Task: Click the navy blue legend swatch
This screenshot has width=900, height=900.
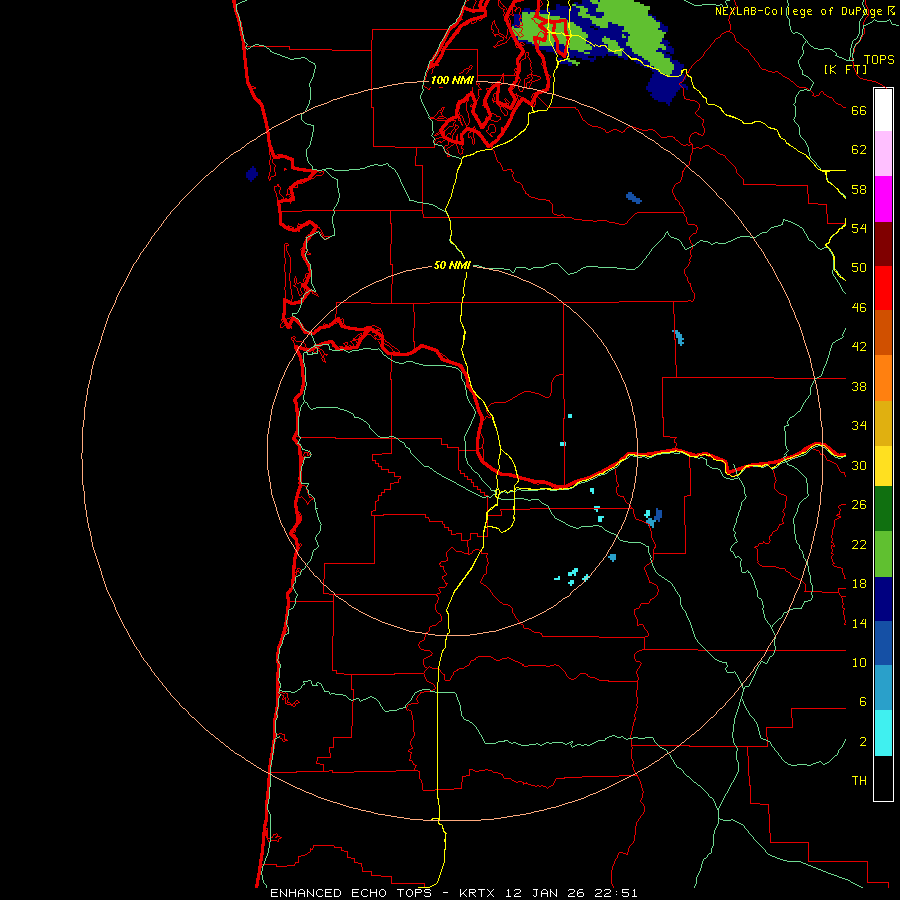Action: 883,599
